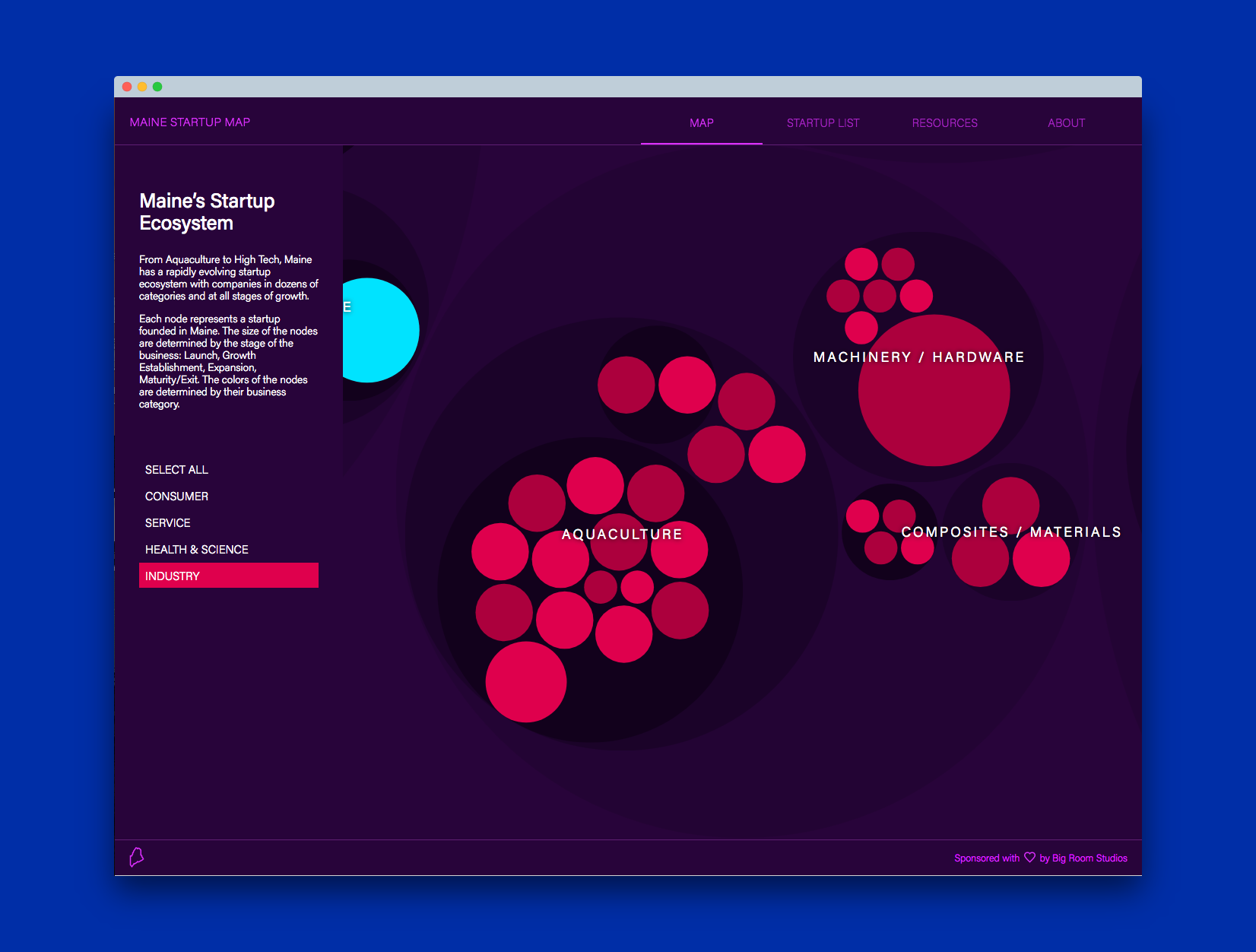Open the MAP tab
This screenshot has width=1256, height=952.
click(701, 122)
